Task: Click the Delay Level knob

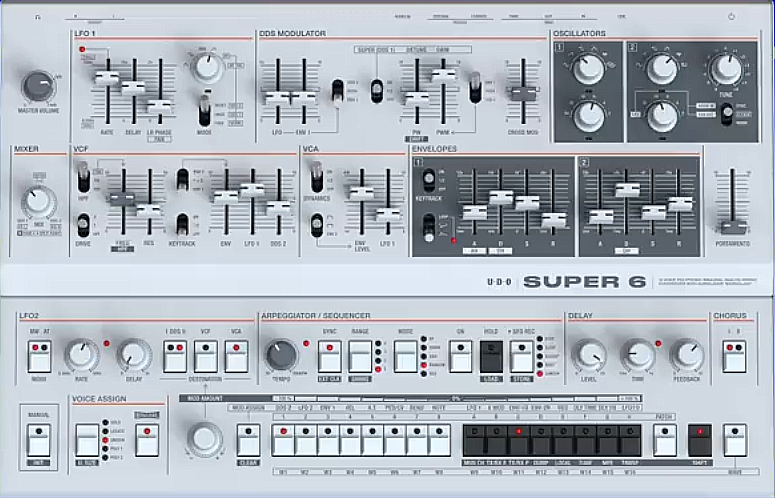Action: tap(589, 355)
